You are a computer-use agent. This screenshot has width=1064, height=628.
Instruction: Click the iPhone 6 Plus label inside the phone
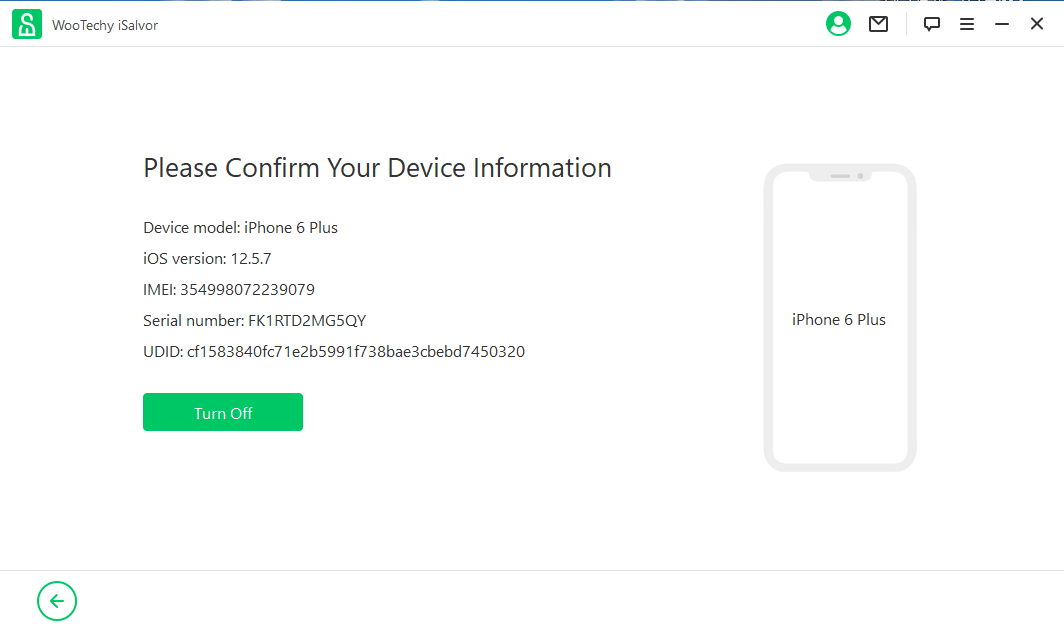pos(839,319)
